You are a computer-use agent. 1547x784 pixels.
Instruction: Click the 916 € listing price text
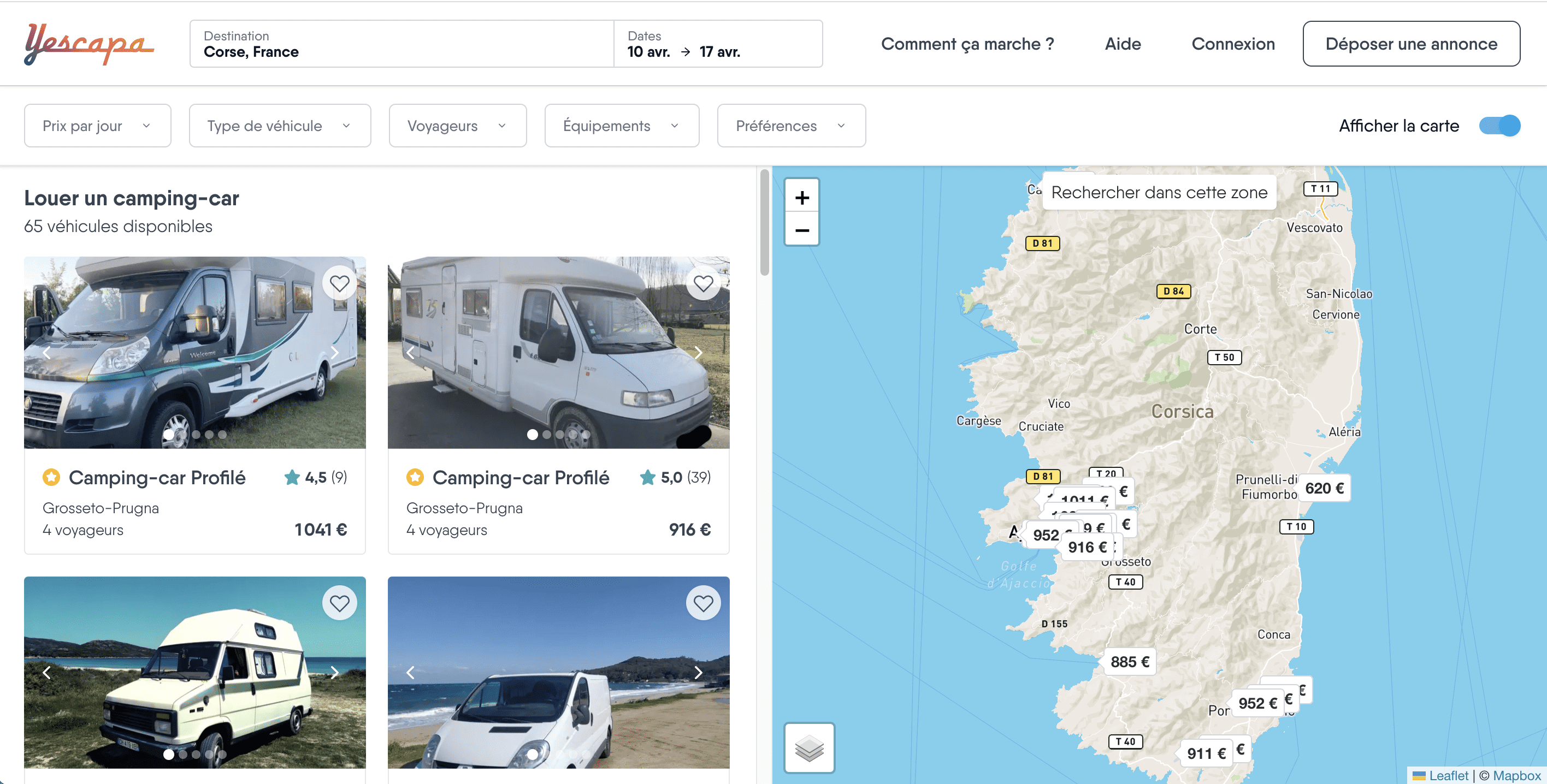pos(690,530)
